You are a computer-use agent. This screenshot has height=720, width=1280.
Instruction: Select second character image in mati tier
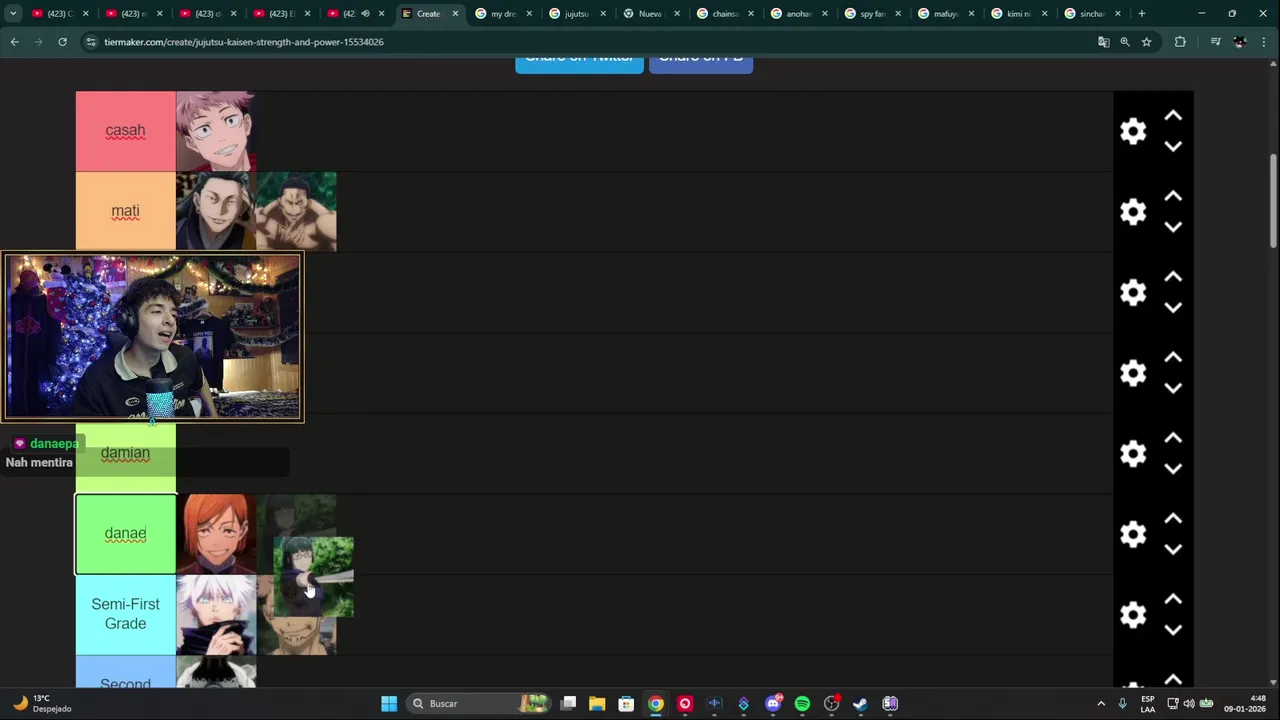click(x=296, y=212)
